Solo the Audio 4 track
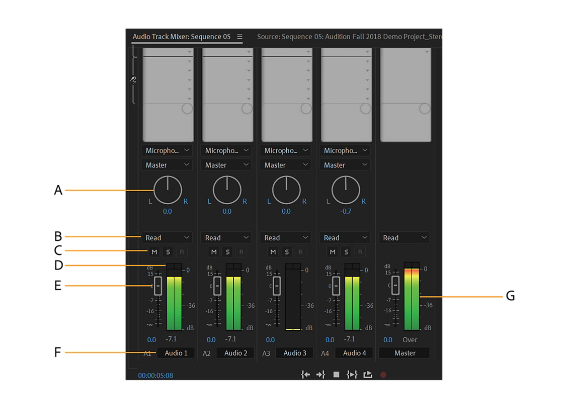562x396 pixels. click(346, 252)
